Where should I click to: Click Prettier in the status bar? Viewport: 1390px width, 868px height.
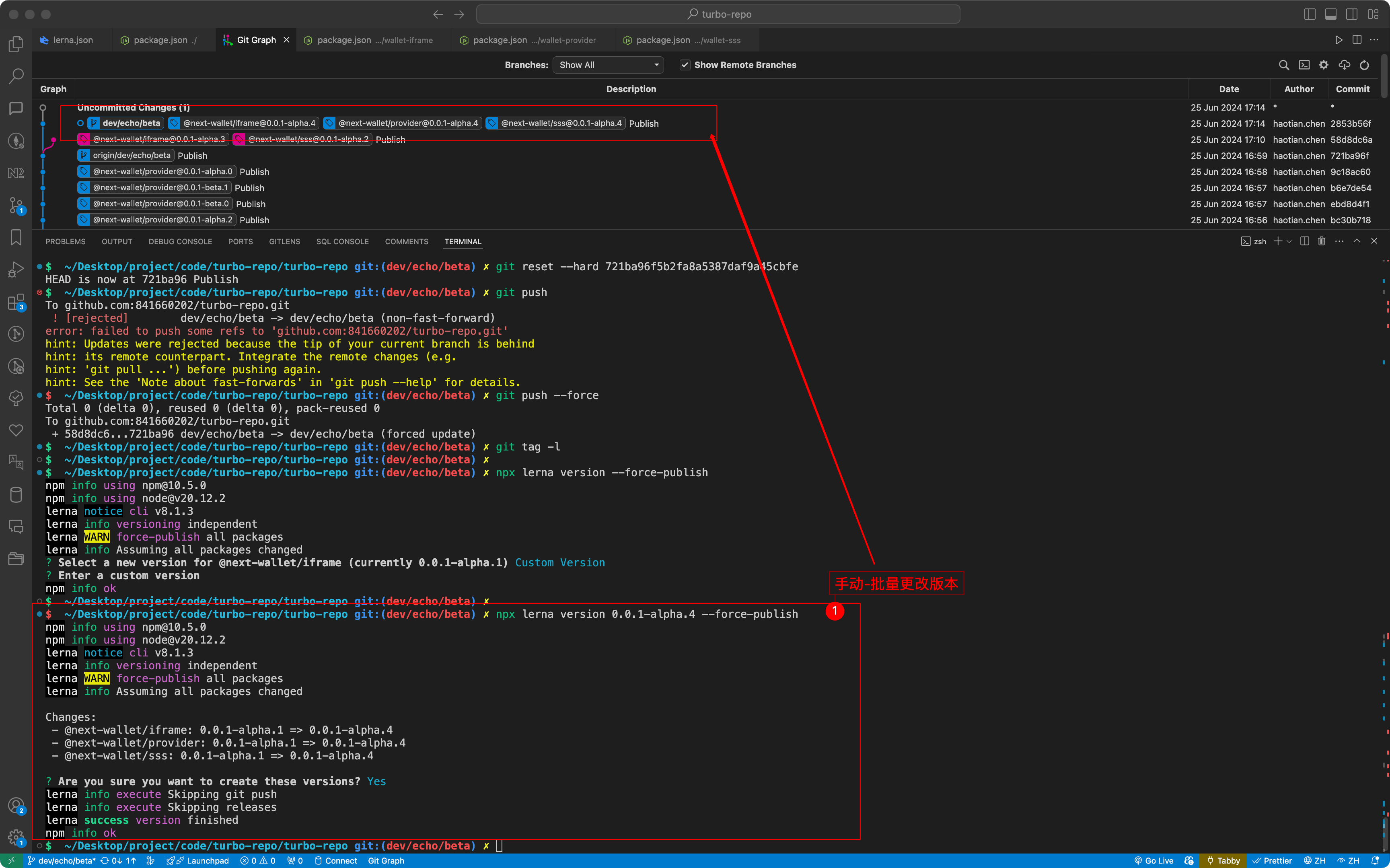point(1272,860)
